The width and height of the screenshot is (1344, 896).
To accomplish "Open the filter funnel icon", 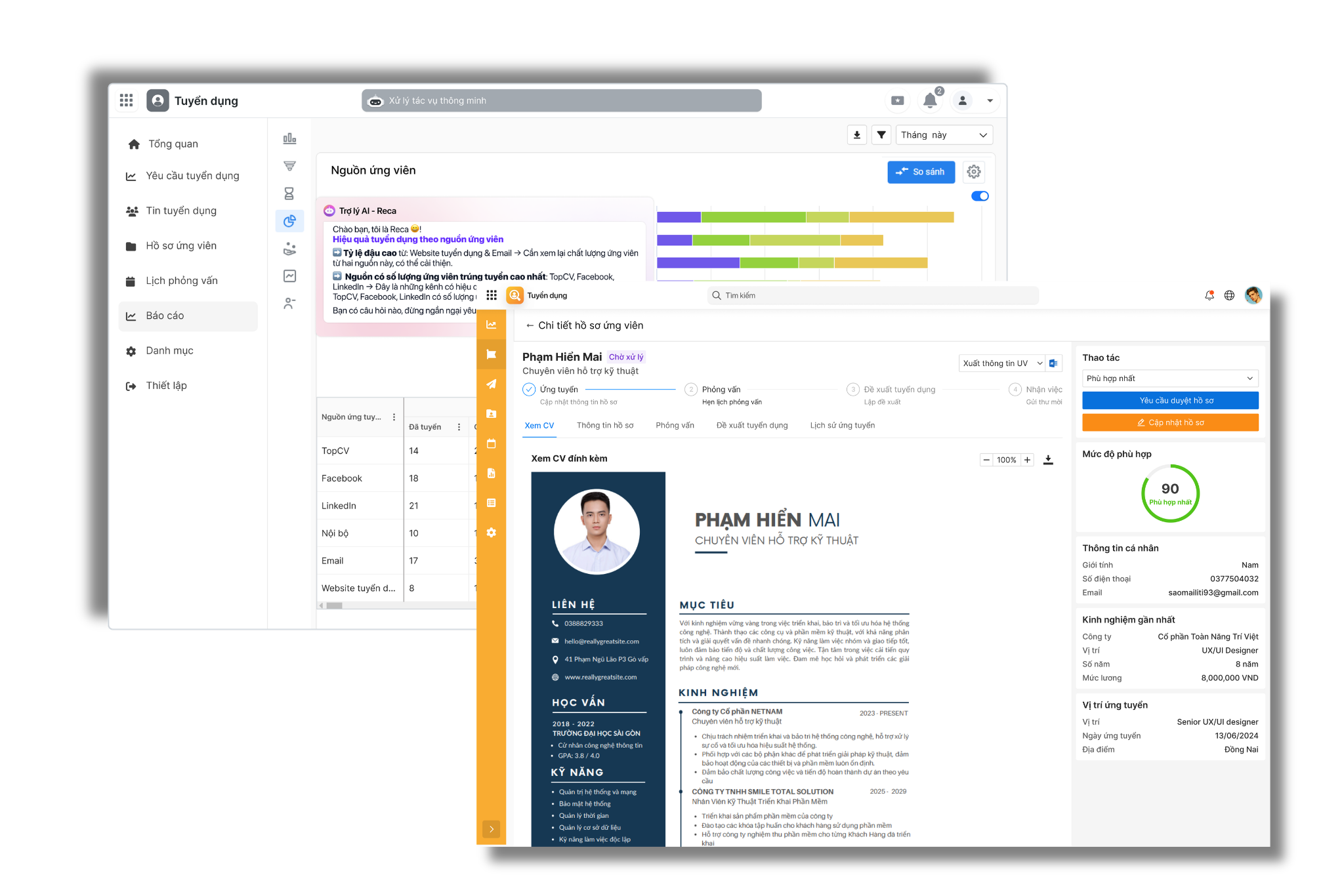I will pyautogui.click(x=881, y=134).
